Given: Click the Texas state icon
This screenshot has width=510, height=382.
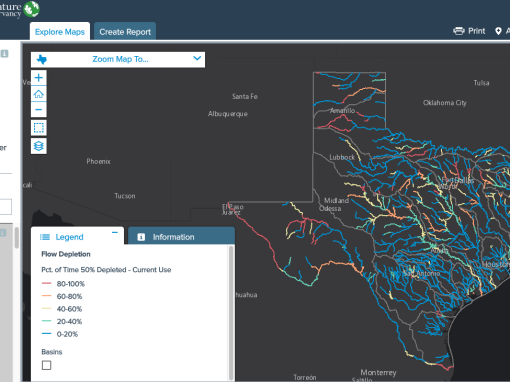Looking at the screenshot, I should [x=42, y=60].
